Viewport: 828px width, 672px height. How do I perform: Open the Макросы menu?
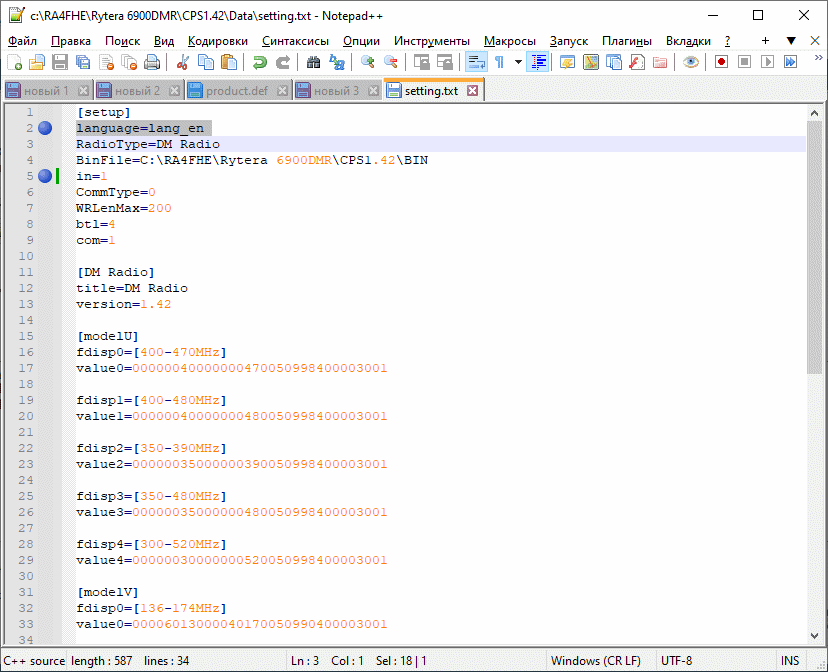coord(510,41)
